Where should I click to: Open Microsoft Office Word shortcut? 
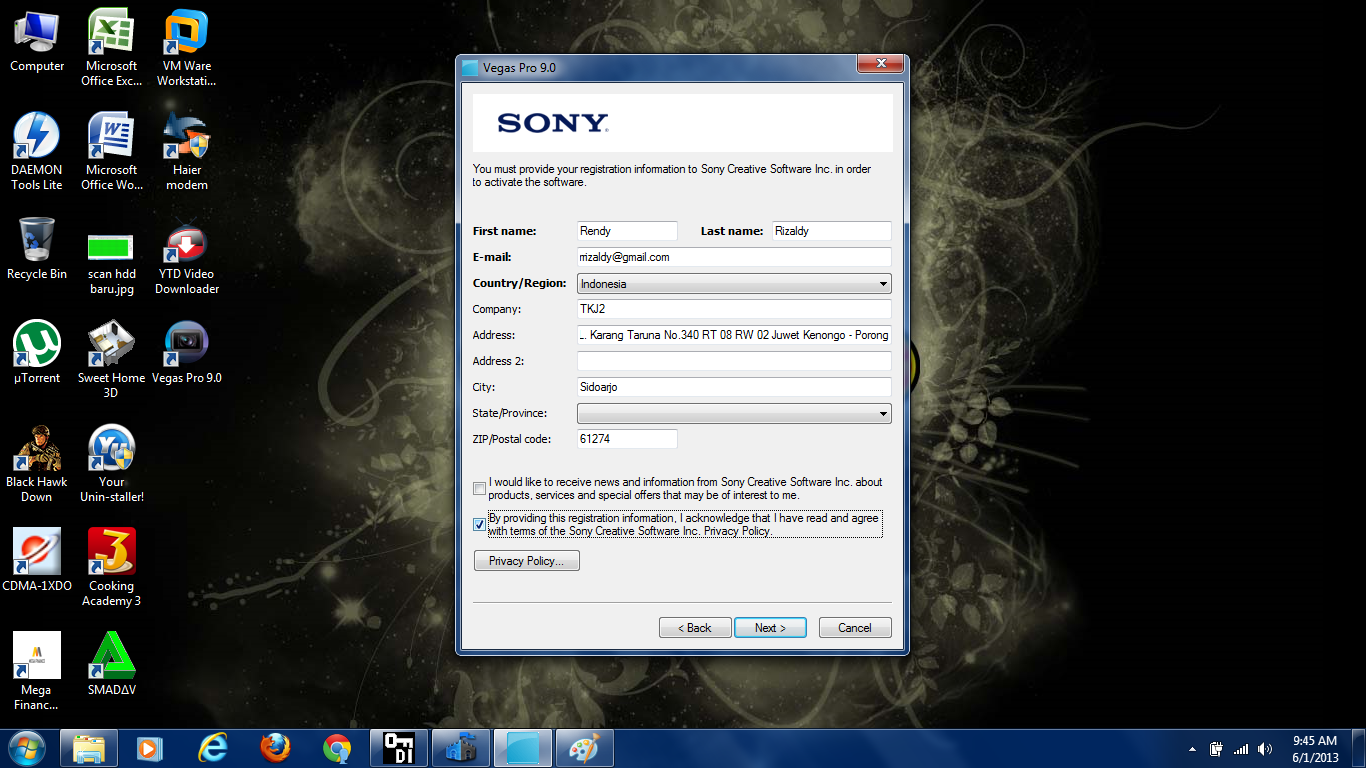click(111, 151)
